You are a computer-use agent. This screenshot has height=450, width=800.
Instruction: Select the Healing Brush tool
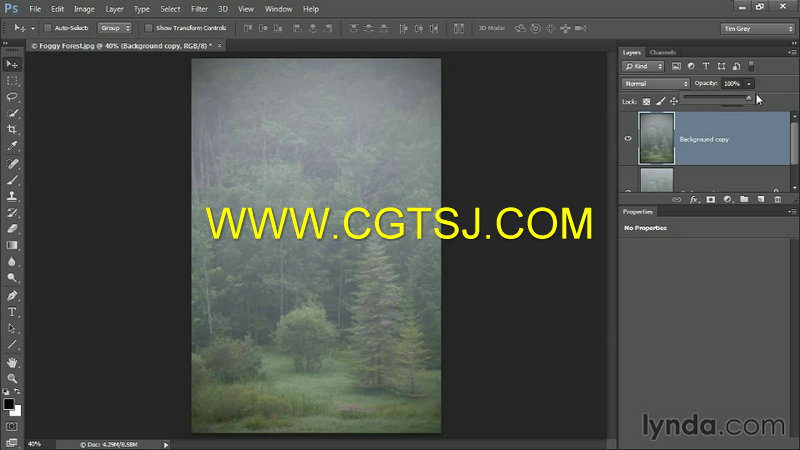(x=12, y=164)
